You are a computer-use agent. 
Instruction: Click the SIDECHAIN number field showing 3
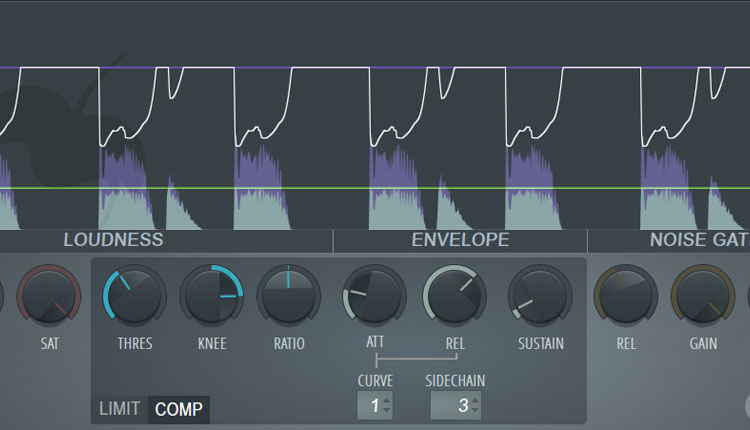[455, 406]
